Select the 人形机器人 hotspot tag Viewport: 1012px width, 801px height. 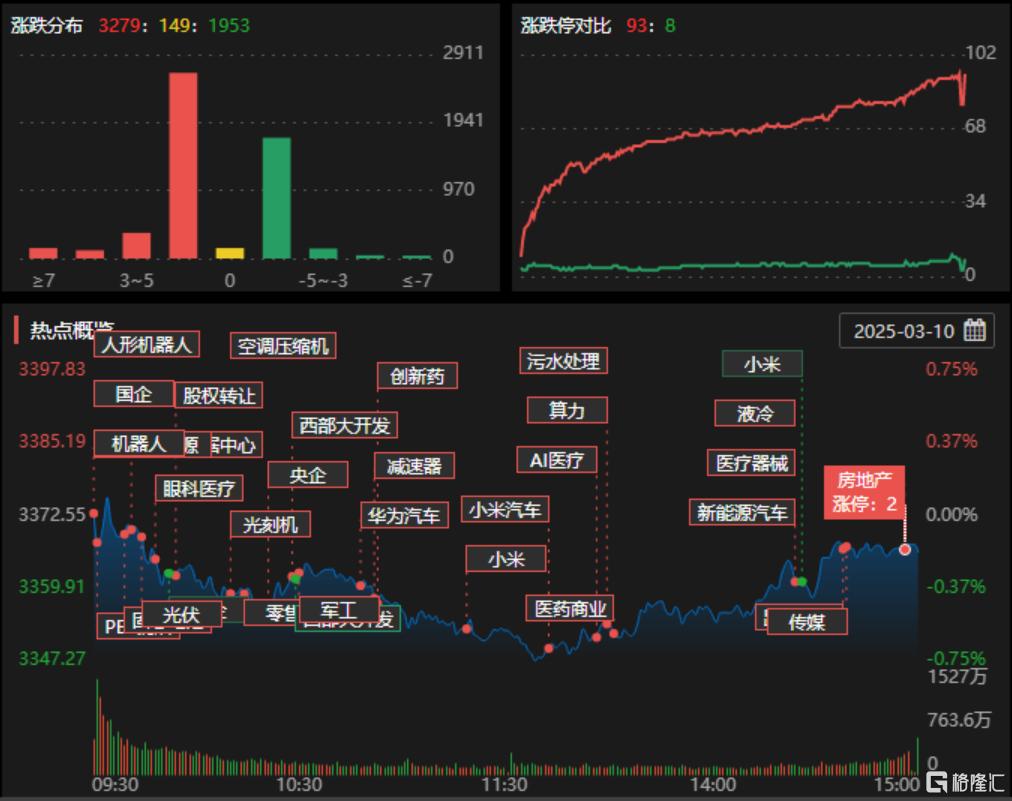pyautogui.click(x=147, y=344)
